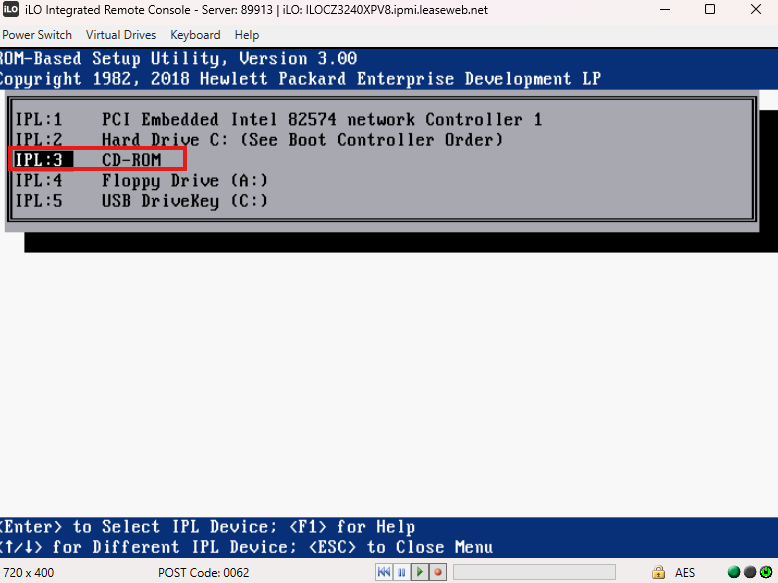Click the dark gray status indicator light
Image resolution: width=778 pixels, height=583 pixels.
click(750, 572)
